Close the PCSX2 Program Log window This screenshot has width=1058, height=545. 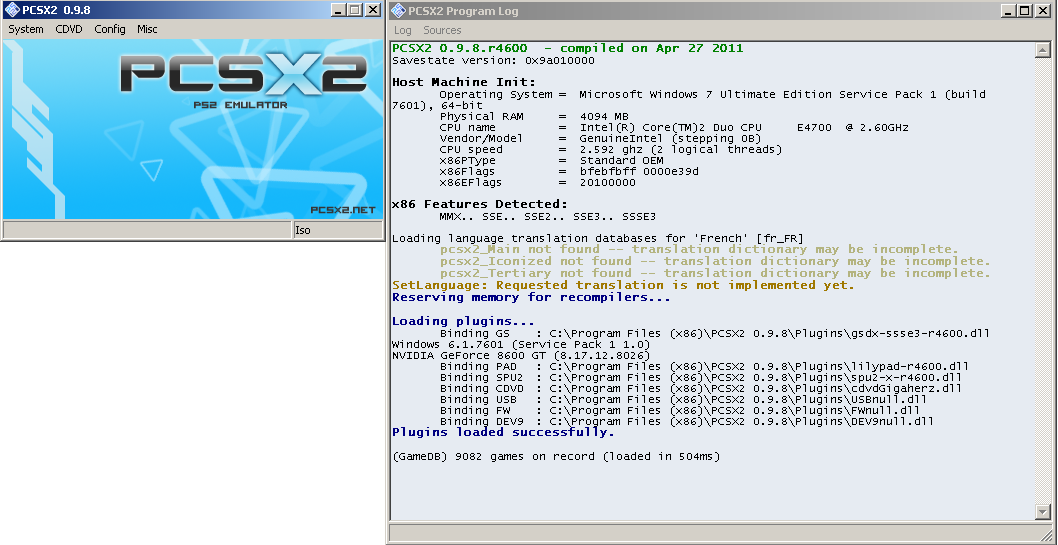point(1044,10)
